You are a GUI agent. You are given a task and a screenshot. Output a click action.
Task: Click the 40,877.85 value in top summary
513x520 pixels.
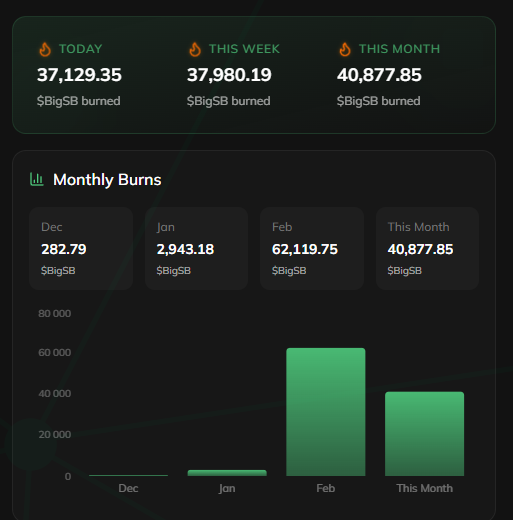tap(379, 75)
